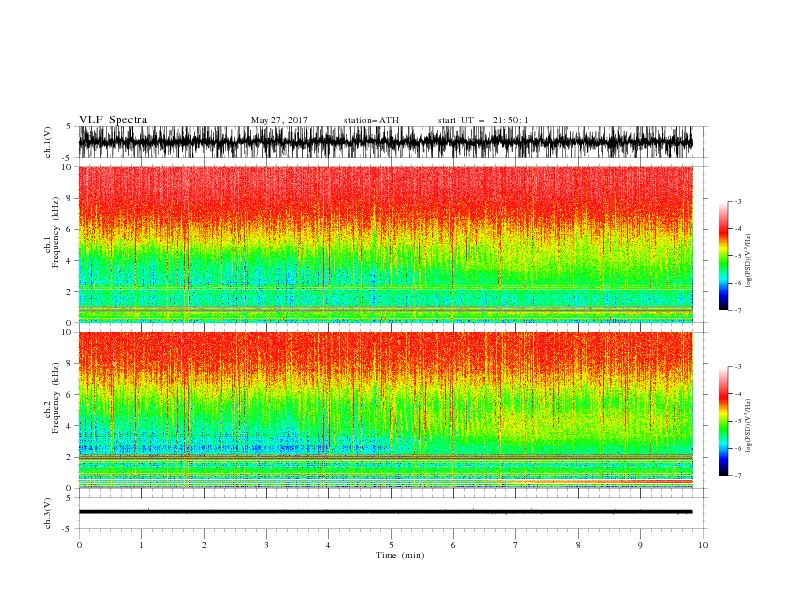Click the ch.1 voltage waveform trace
792x612 pixels.
(385, 142)
